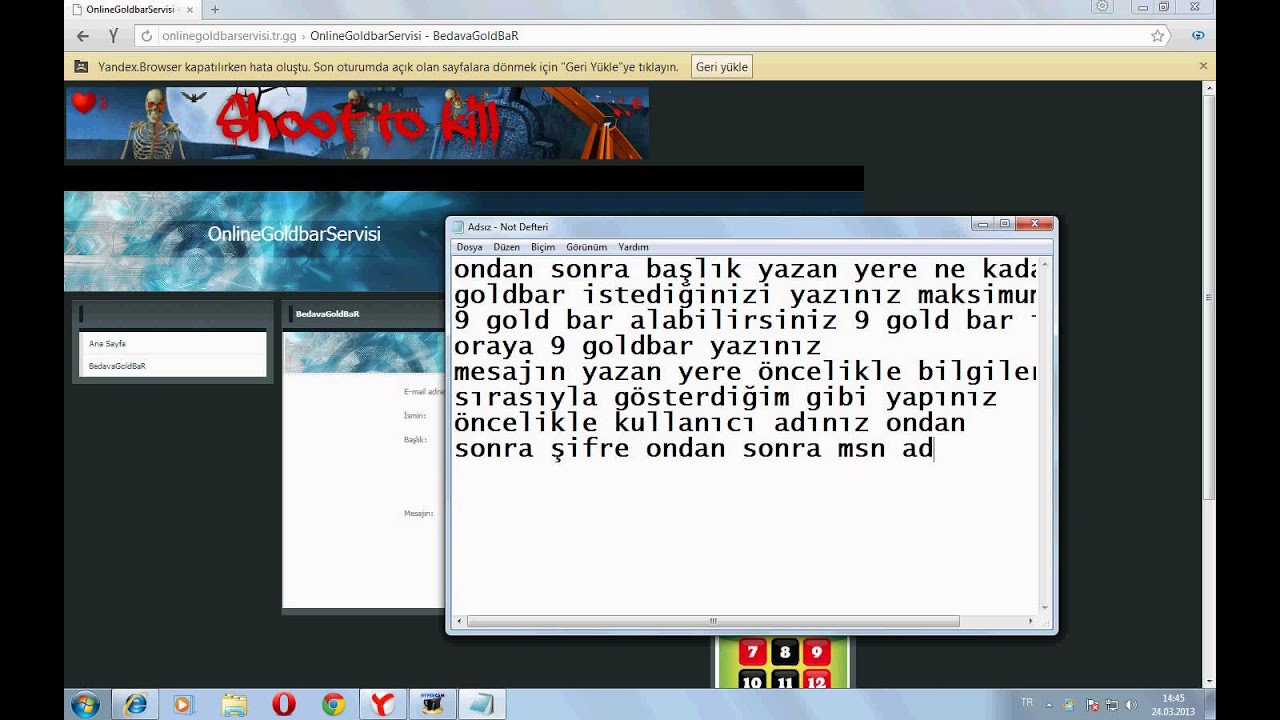The height and width of the screenshot is (720, 1280).
Task: Switch to Yandex browser taskbar icon
Action: pos(383,704)
